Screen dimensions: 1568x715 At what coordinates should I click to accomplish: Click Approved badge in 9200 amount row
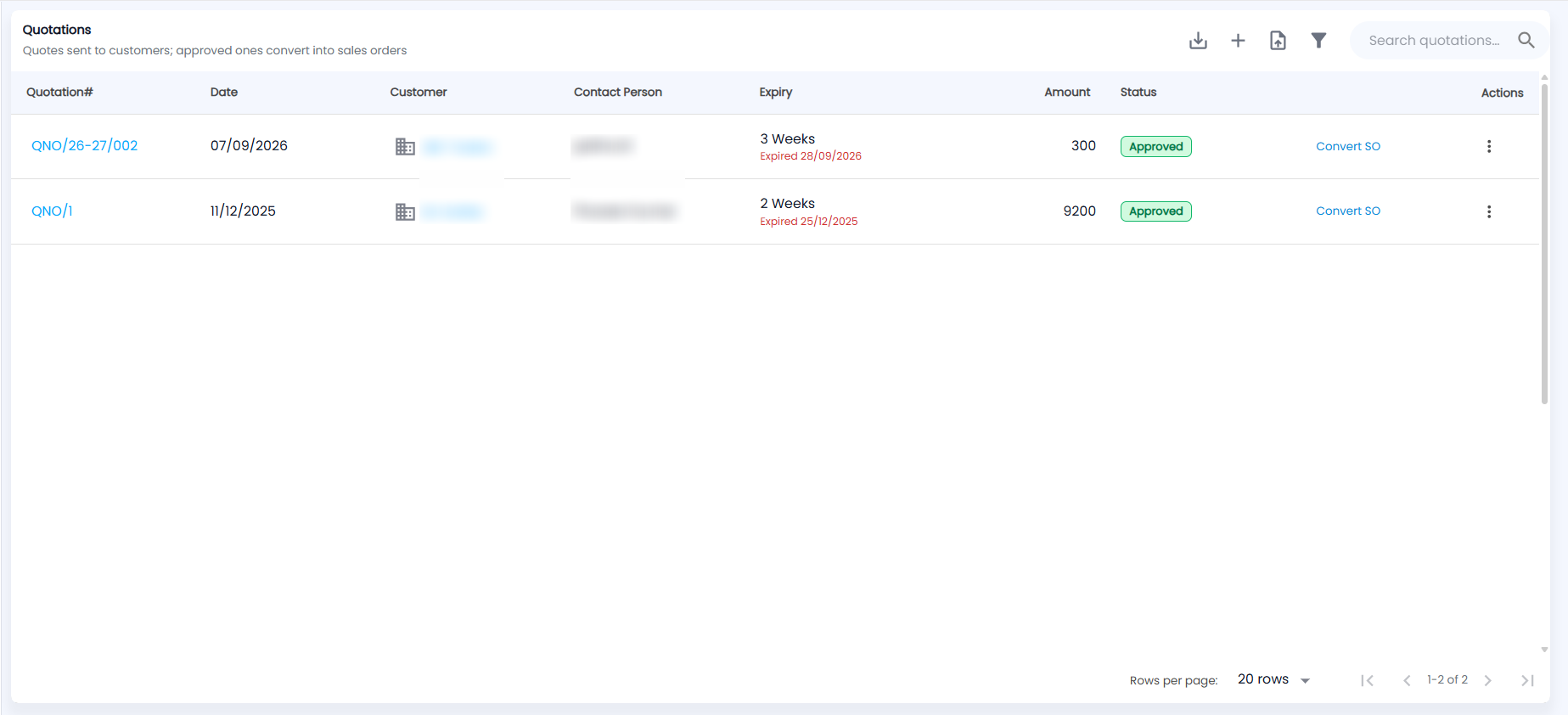pos(1156,211)
